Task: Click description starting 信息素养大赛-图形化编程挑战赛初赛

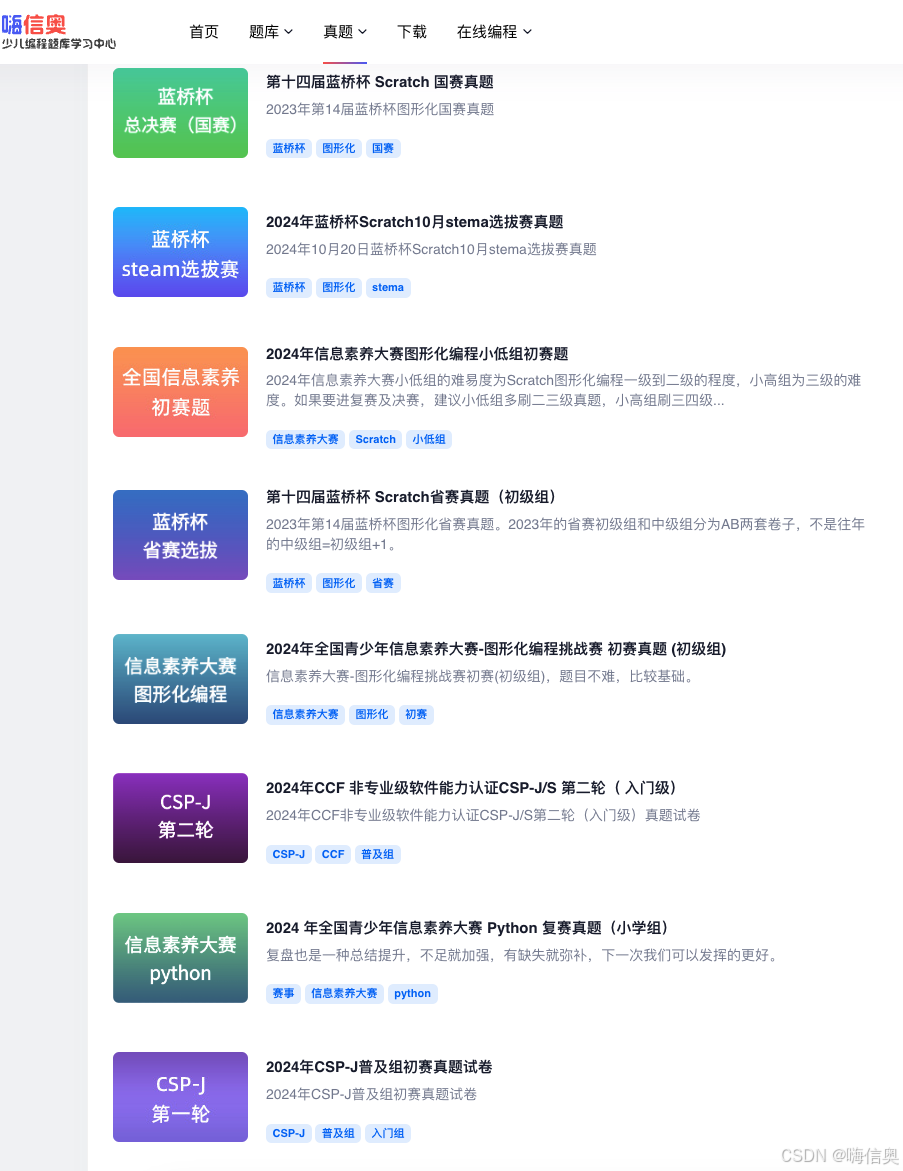Action: [x=482, y=676]
